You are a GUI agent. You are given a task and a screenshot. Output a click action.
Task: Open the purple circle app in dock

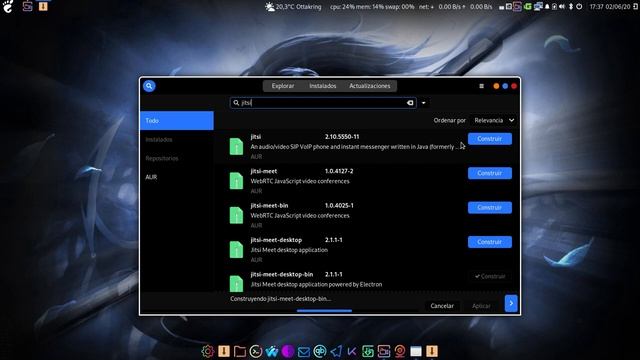coord(288,351)
